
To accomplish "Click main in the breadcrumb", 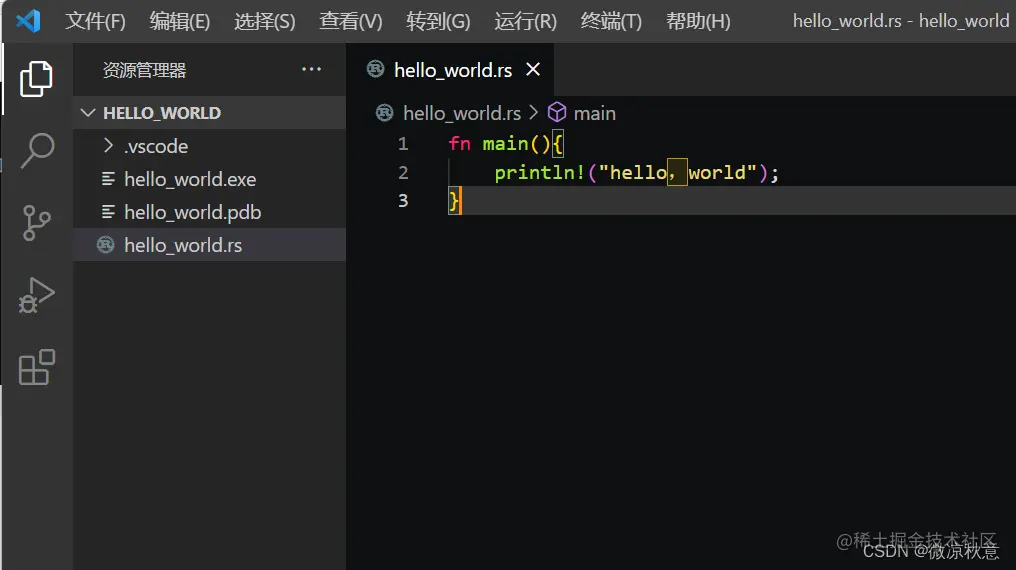I will click(594, 113).
